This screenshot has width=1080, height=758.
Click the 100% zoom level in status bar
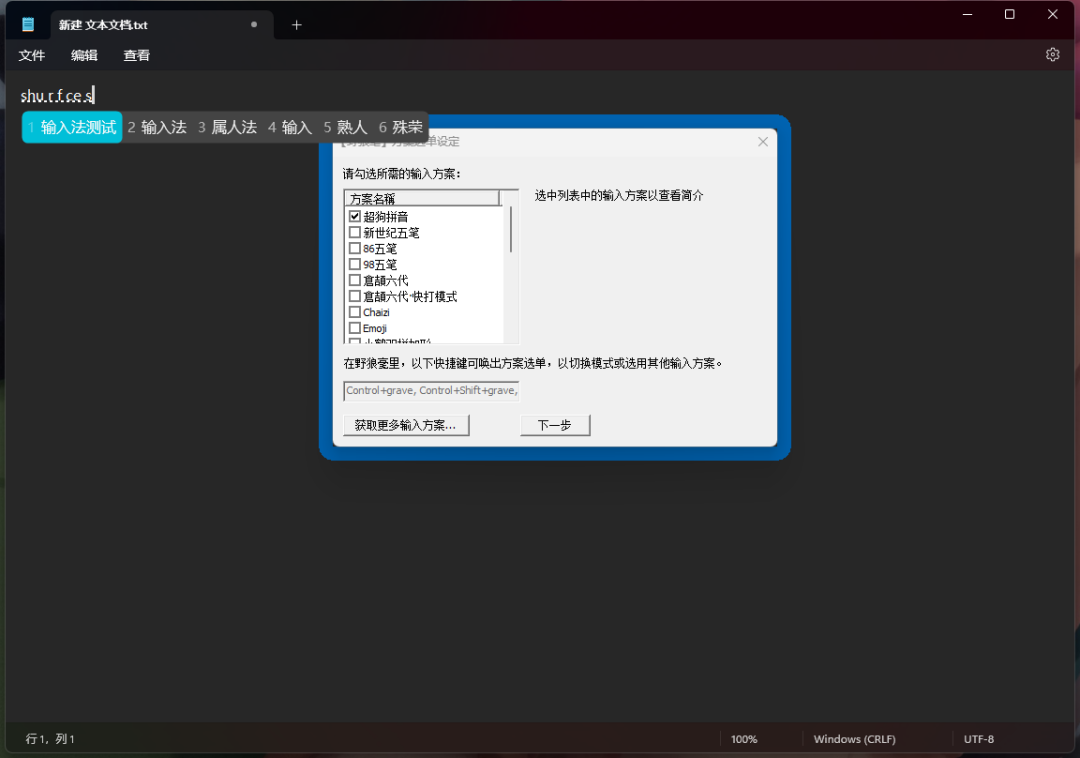coord(744,739)
